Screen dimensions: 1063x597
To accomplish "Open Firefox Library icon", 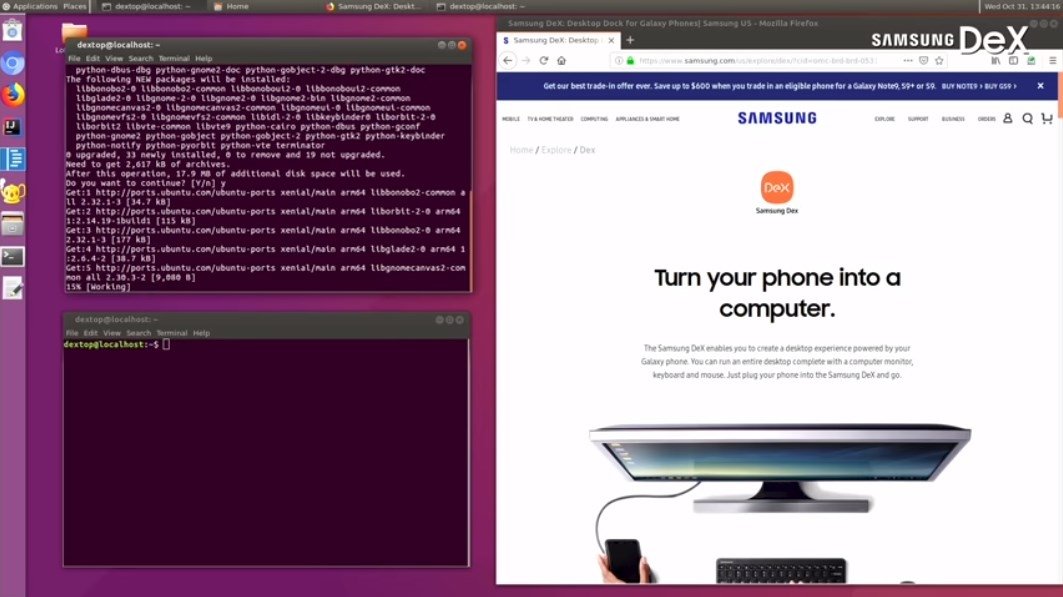I will coord(995,60).
